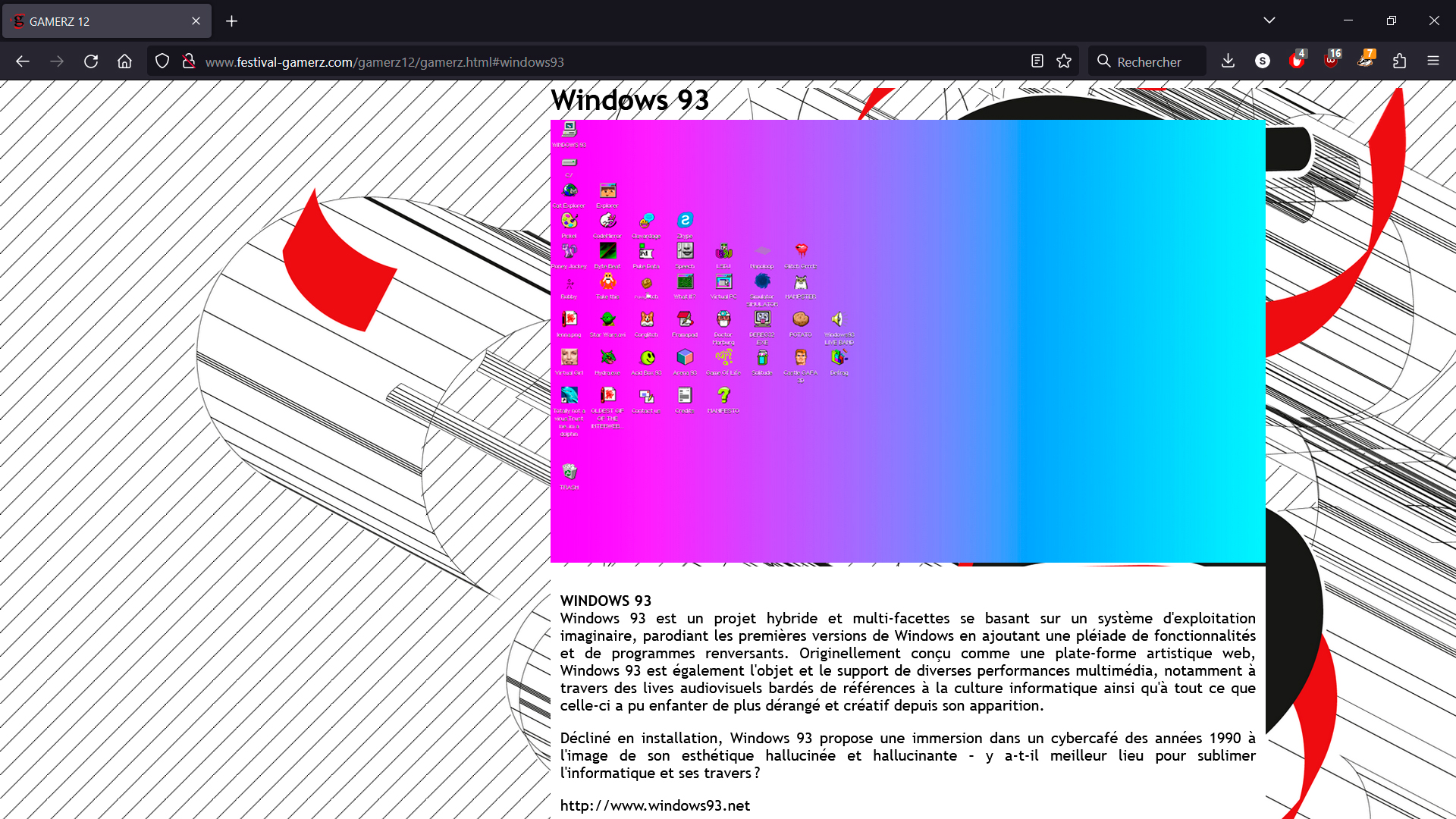Focus the Rechercher search box

(x=1147, y=61)
